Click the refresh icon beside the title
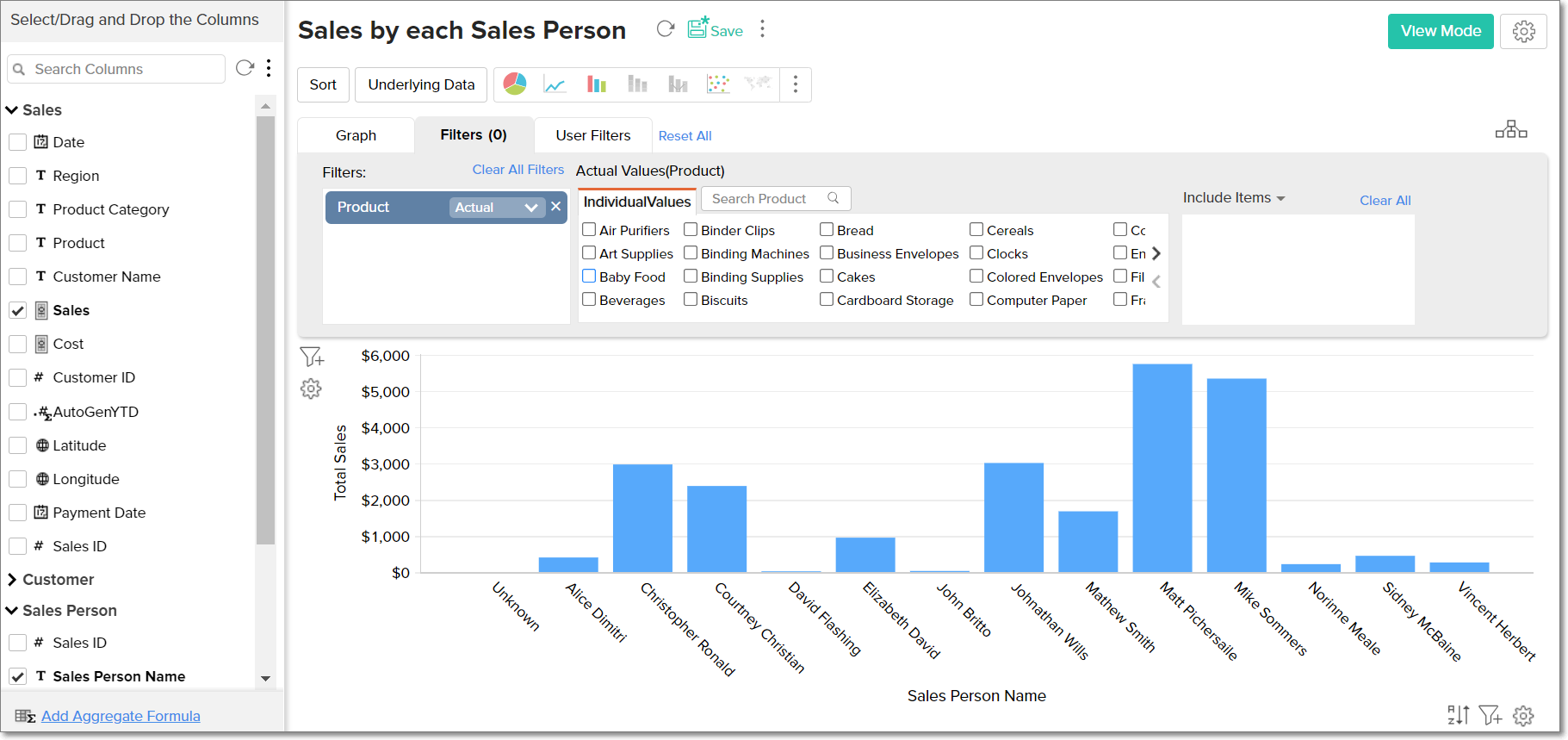This screenshot has height=740, width=1568. pos(665,29)
